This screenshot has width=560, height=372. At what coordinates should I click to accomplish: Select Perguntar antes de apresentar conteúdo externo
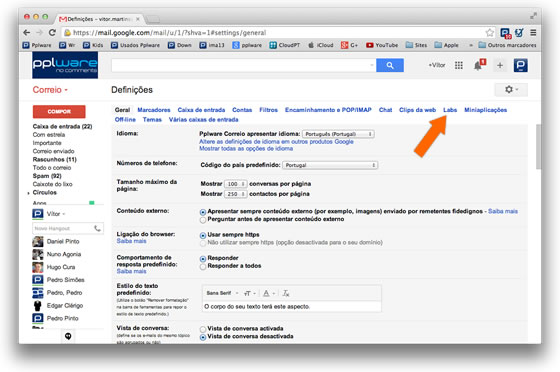pos(203,220)
